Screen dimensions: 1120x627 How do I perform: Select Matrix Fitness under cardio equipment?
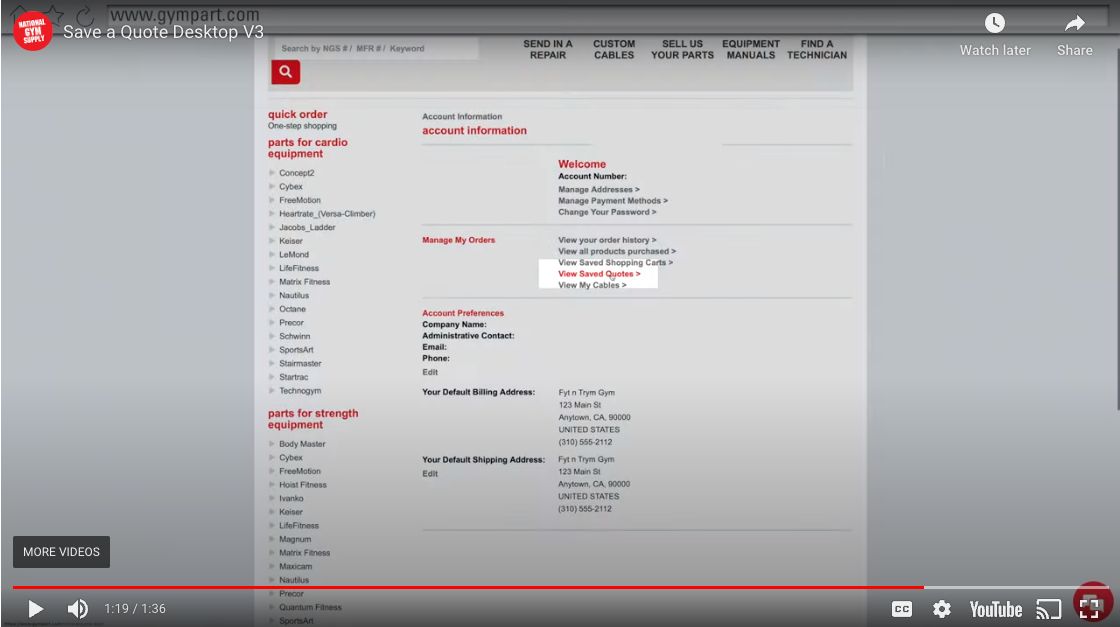coord(304,282)
